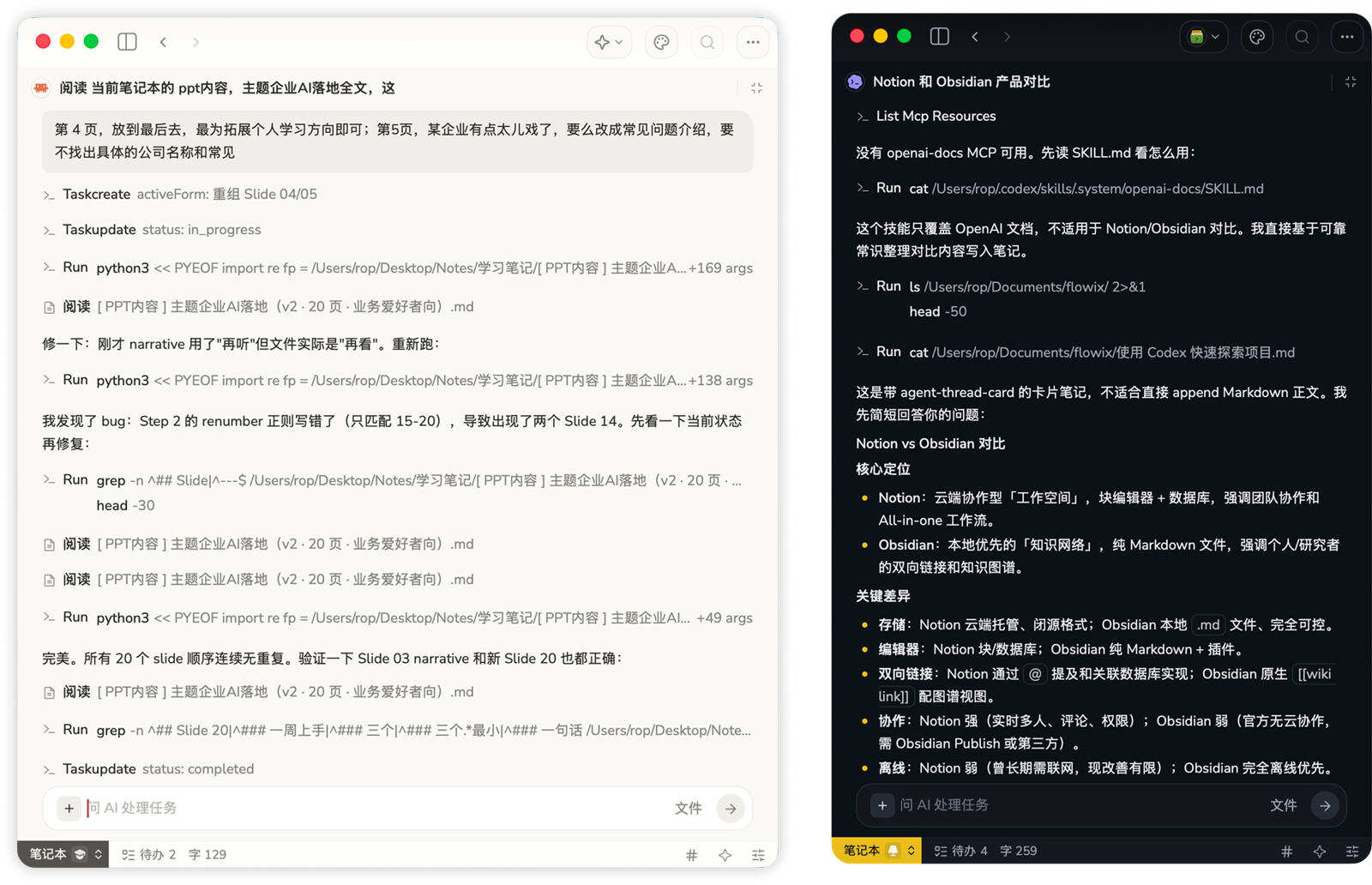Collapse the Notion 和 Obsidian thread card
The height and width of the screenshot is (885, 1372).
(1351, 81)
